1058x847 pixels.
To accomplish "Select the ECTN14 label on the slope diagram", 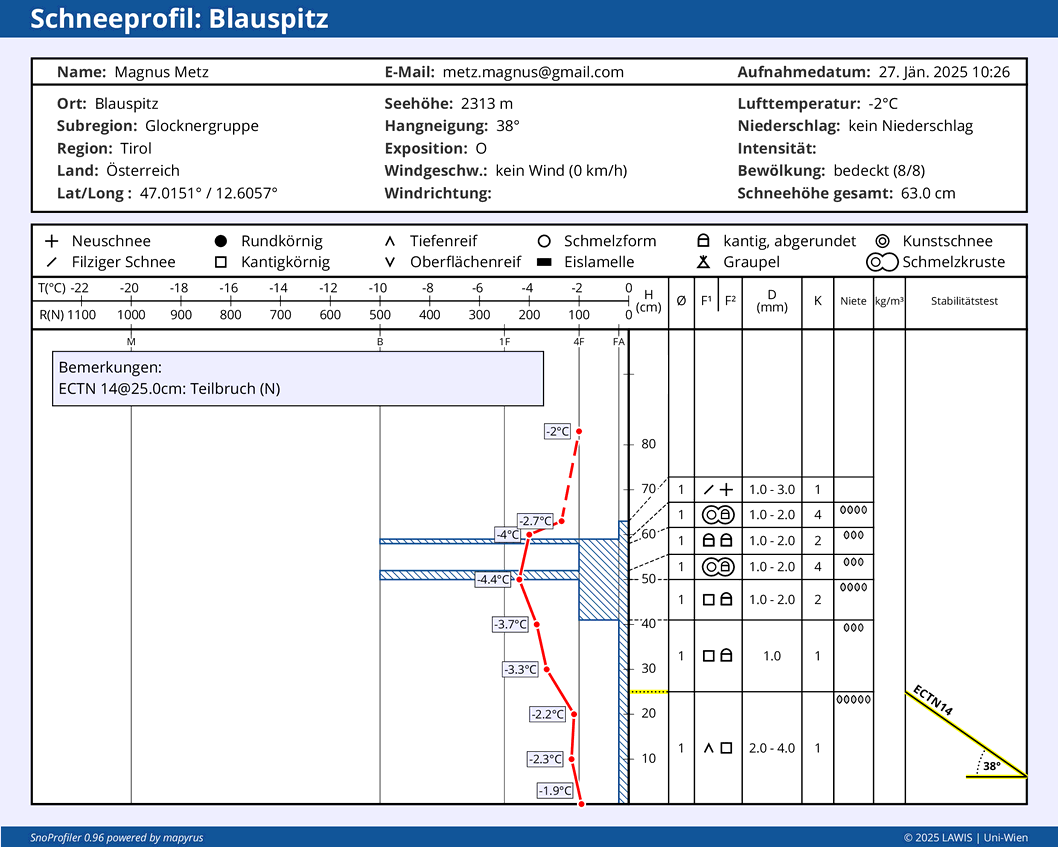I will point(933,700).
